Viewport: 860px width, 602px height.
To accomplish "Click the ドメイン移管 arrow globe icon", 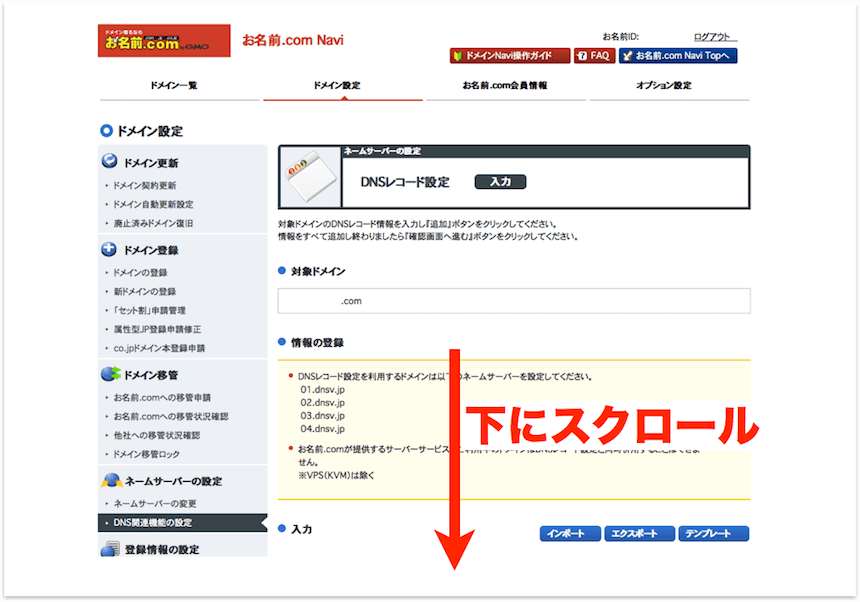I will (x=111, y=374).
